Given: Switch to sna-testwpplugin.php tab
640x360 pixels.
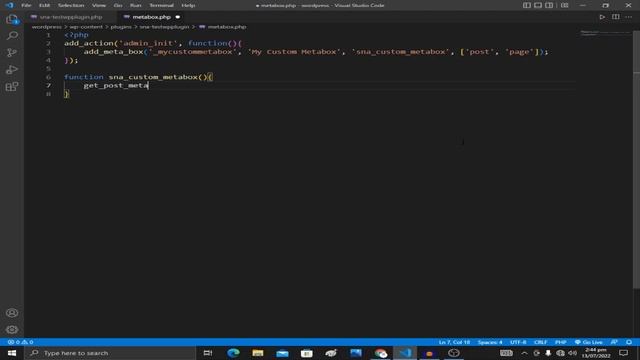Looking at the screenshot, I should tap(71, 17).
